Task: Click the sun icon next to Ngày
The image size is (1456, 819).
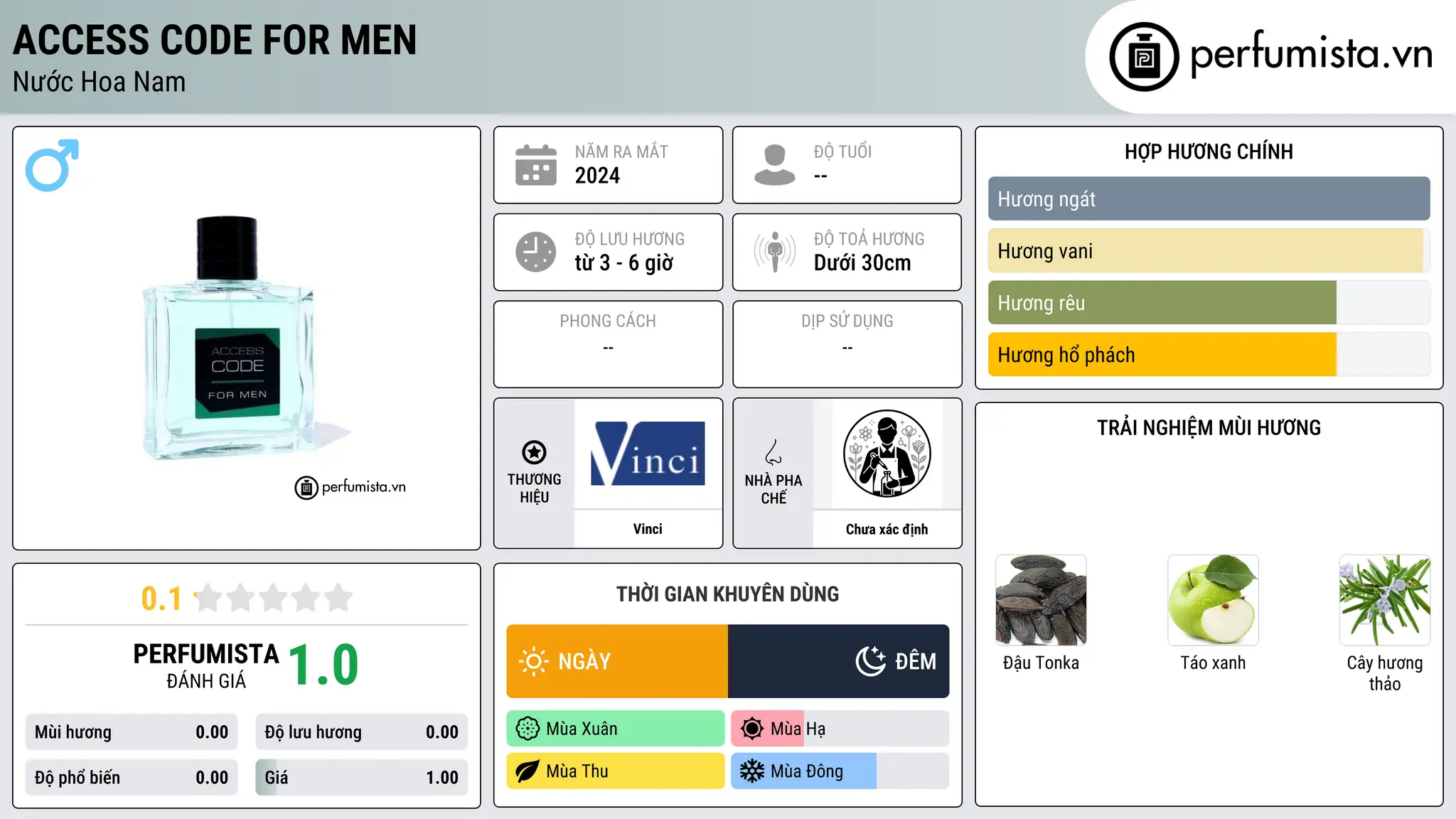Action: (534, 661)
